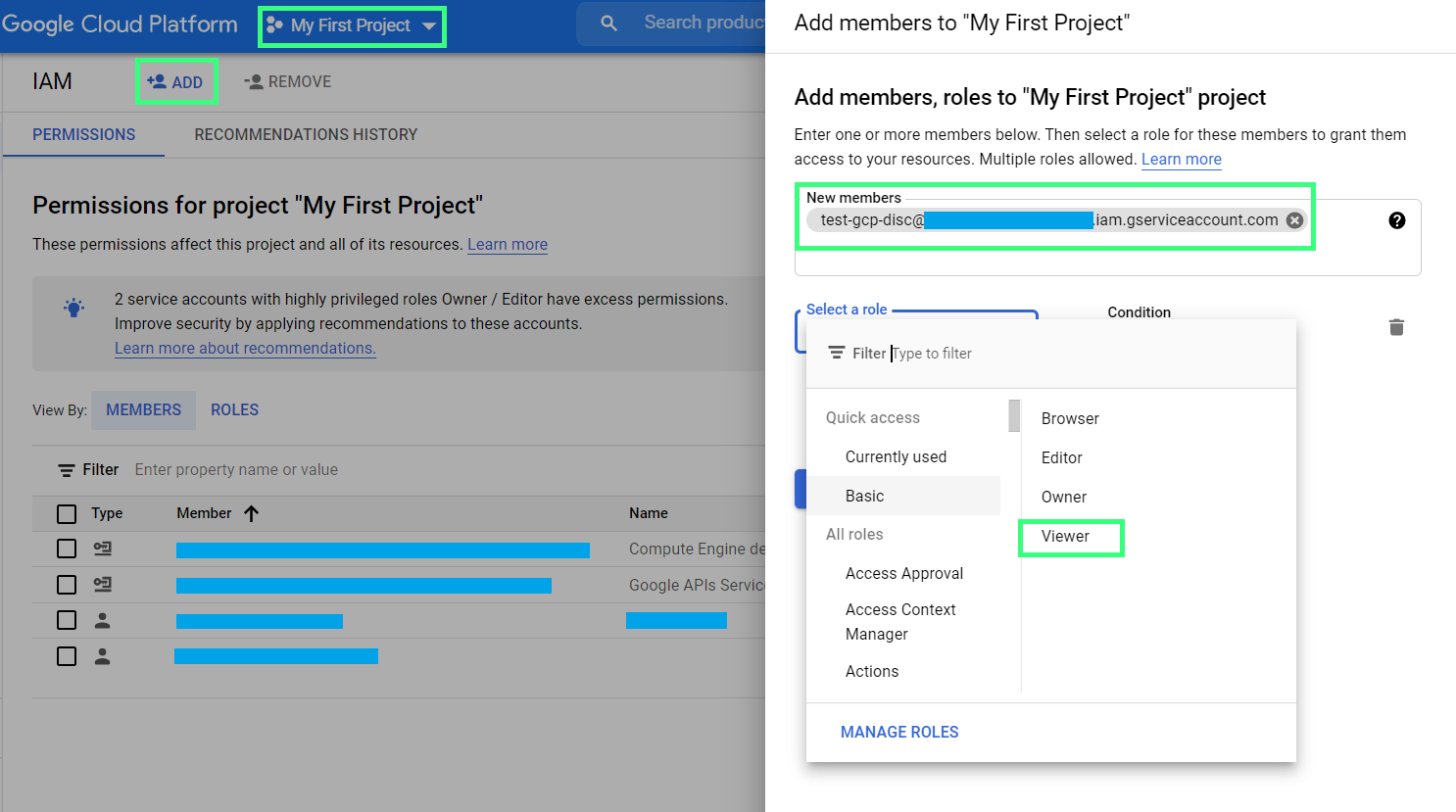Click the role Filter icon
The width and height of the screenshot is (1456, 812).
point(837,353)
